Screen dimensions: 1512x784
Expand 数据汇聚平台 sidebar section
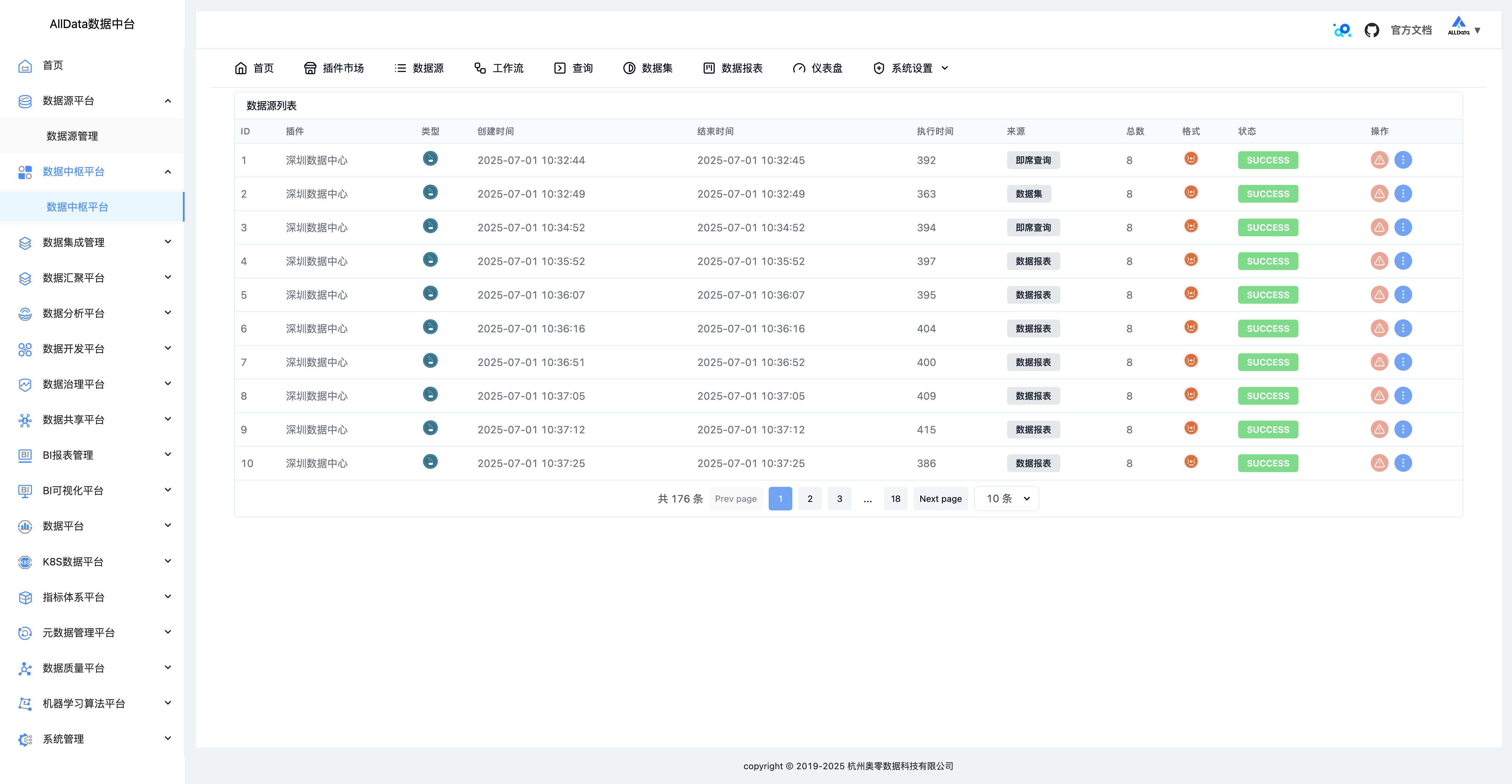[x=168, y=277]
